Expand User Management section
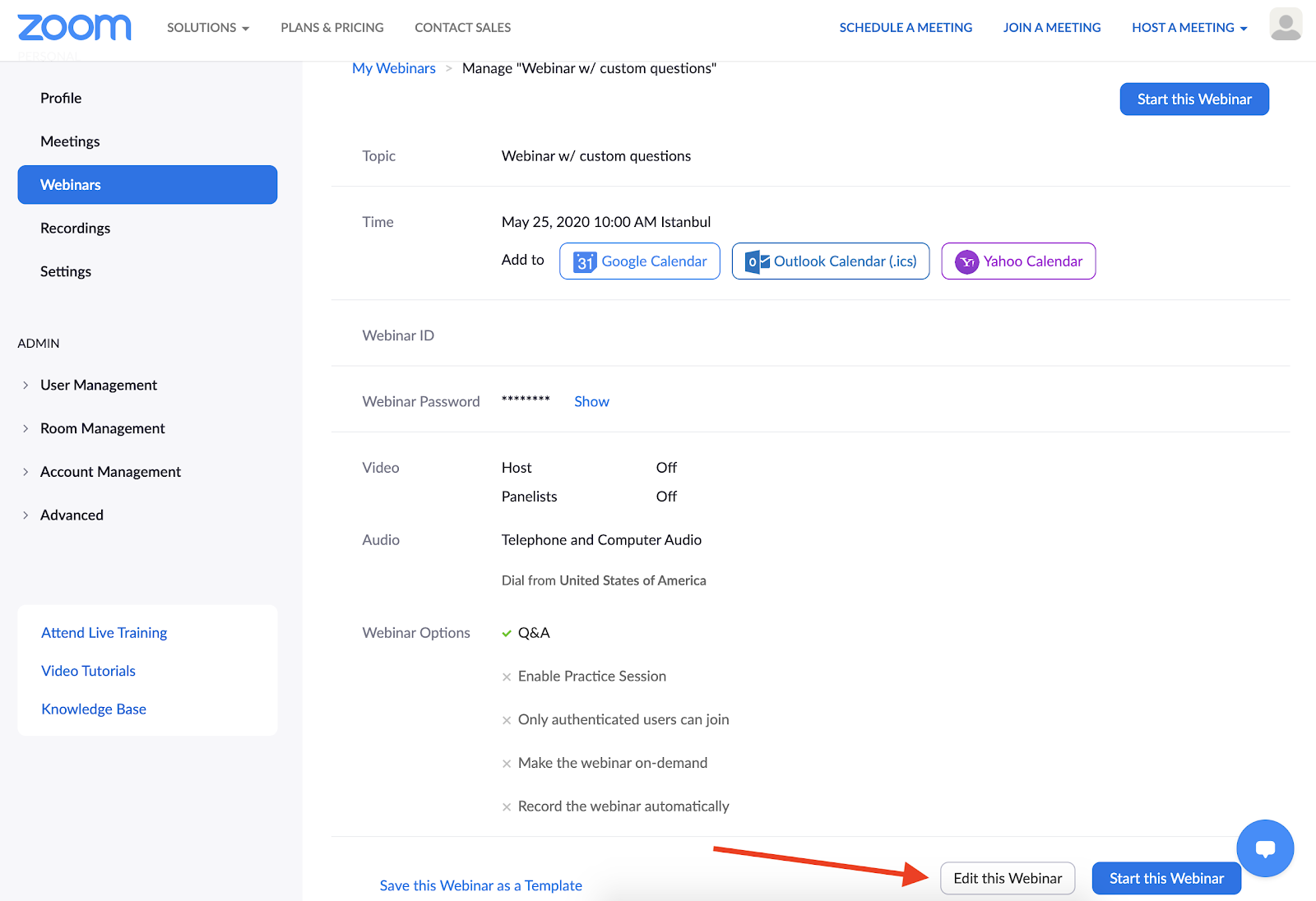This screenshot has width=1316, height=901. (x=26, y=385)
